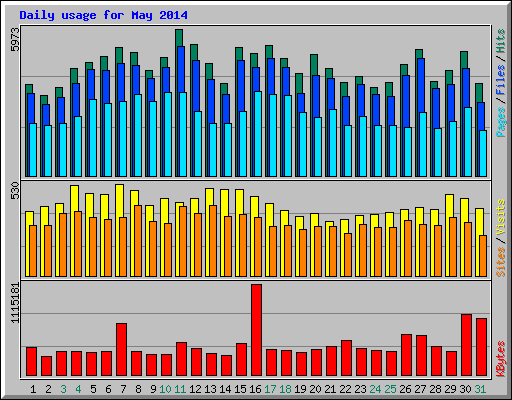This screenshot has height=400, width=512.
Task: Click day label 23 on the x-axis
Action: pos(360,389)
